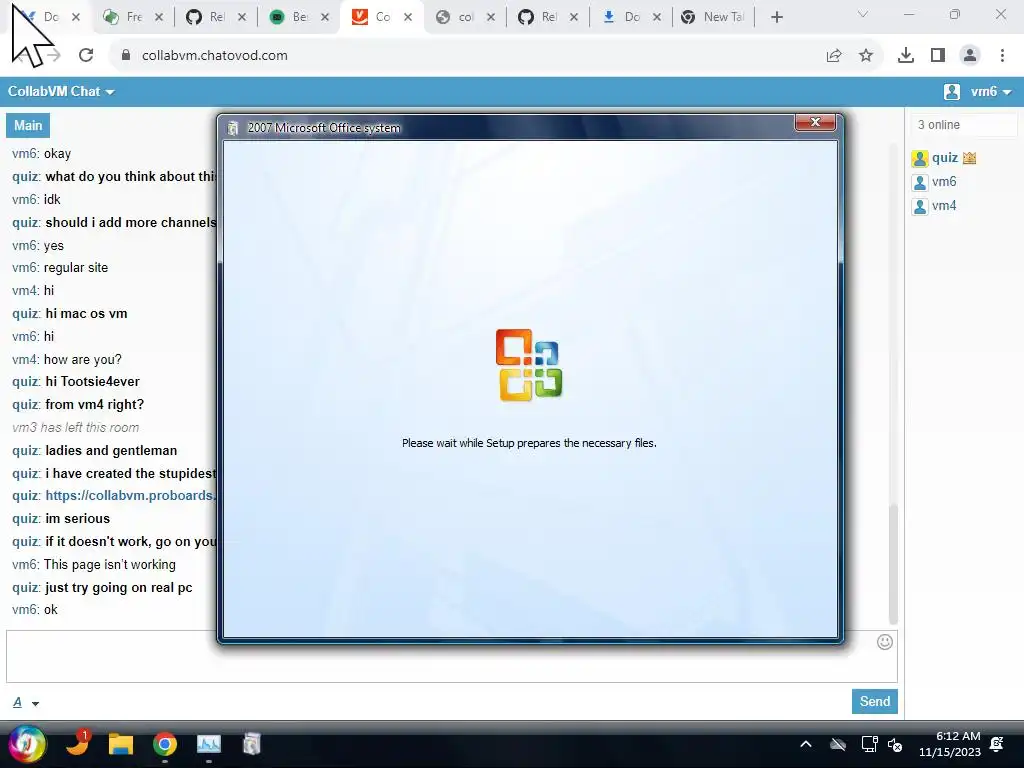Switch to the New Tab browser tab

point(714,17)
